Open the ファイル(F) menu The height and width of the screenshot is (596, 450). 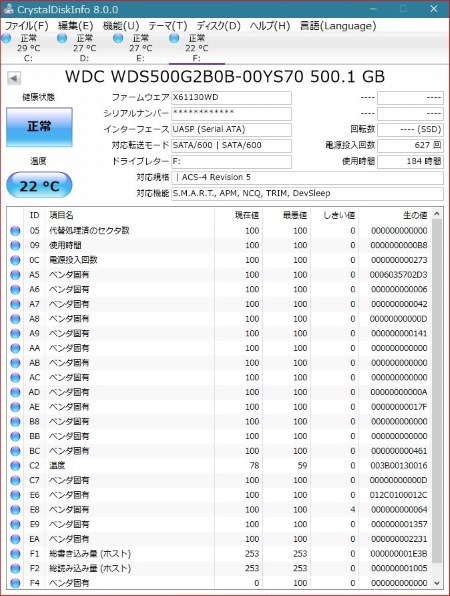[x=26, y=26]
